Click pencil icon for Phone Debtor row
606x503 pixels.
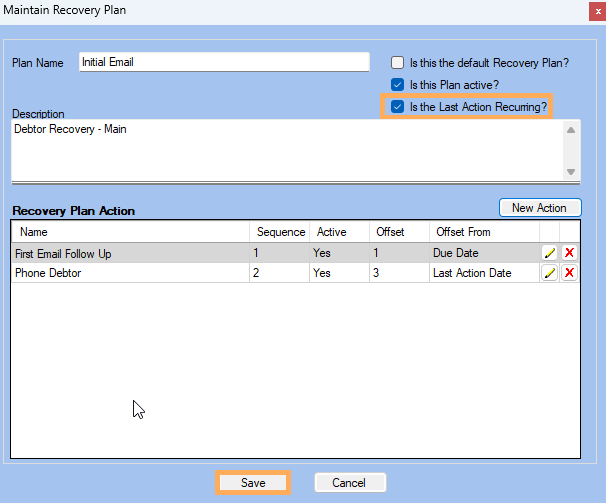coord(549,273)
